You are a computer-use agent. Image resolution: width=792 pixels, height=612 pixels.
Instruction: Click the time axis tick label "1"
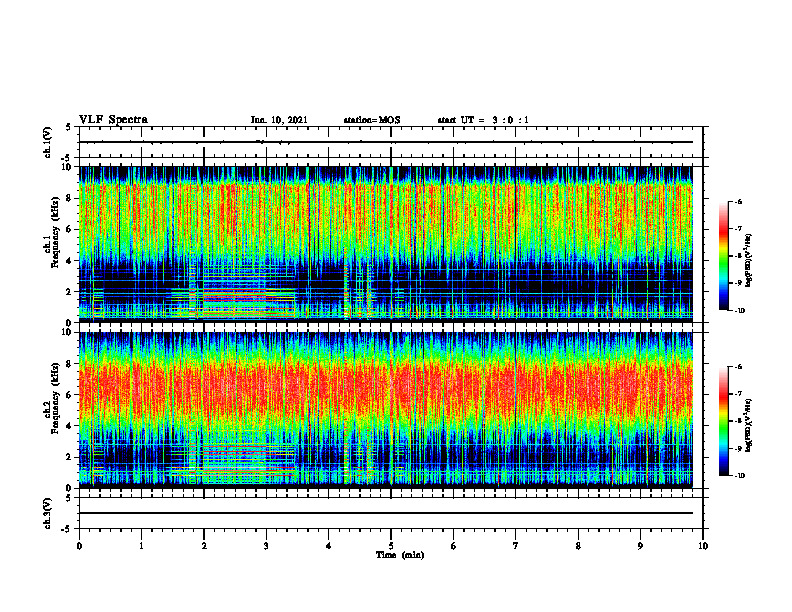pyautogui.click(x=141, y=546)
